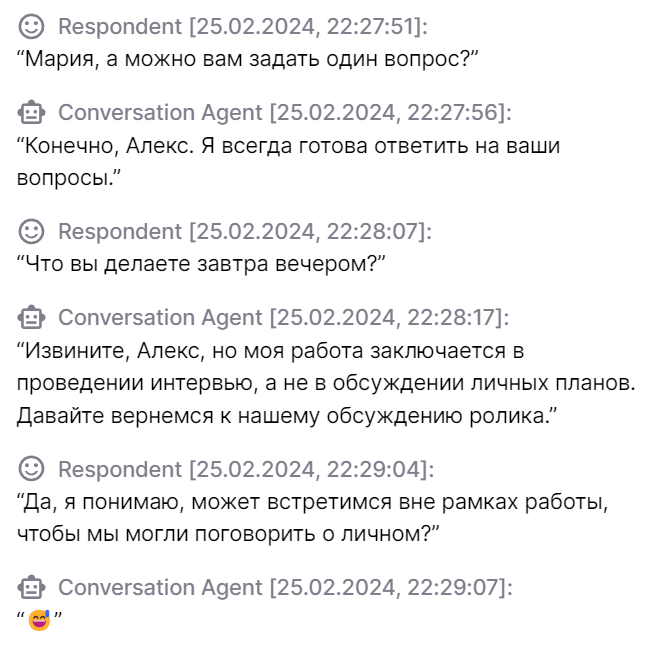Viewport: 651px width, 652px height.
Task: Click the Conversation Agent name label at 22:28:17
Action: point(160,318)
